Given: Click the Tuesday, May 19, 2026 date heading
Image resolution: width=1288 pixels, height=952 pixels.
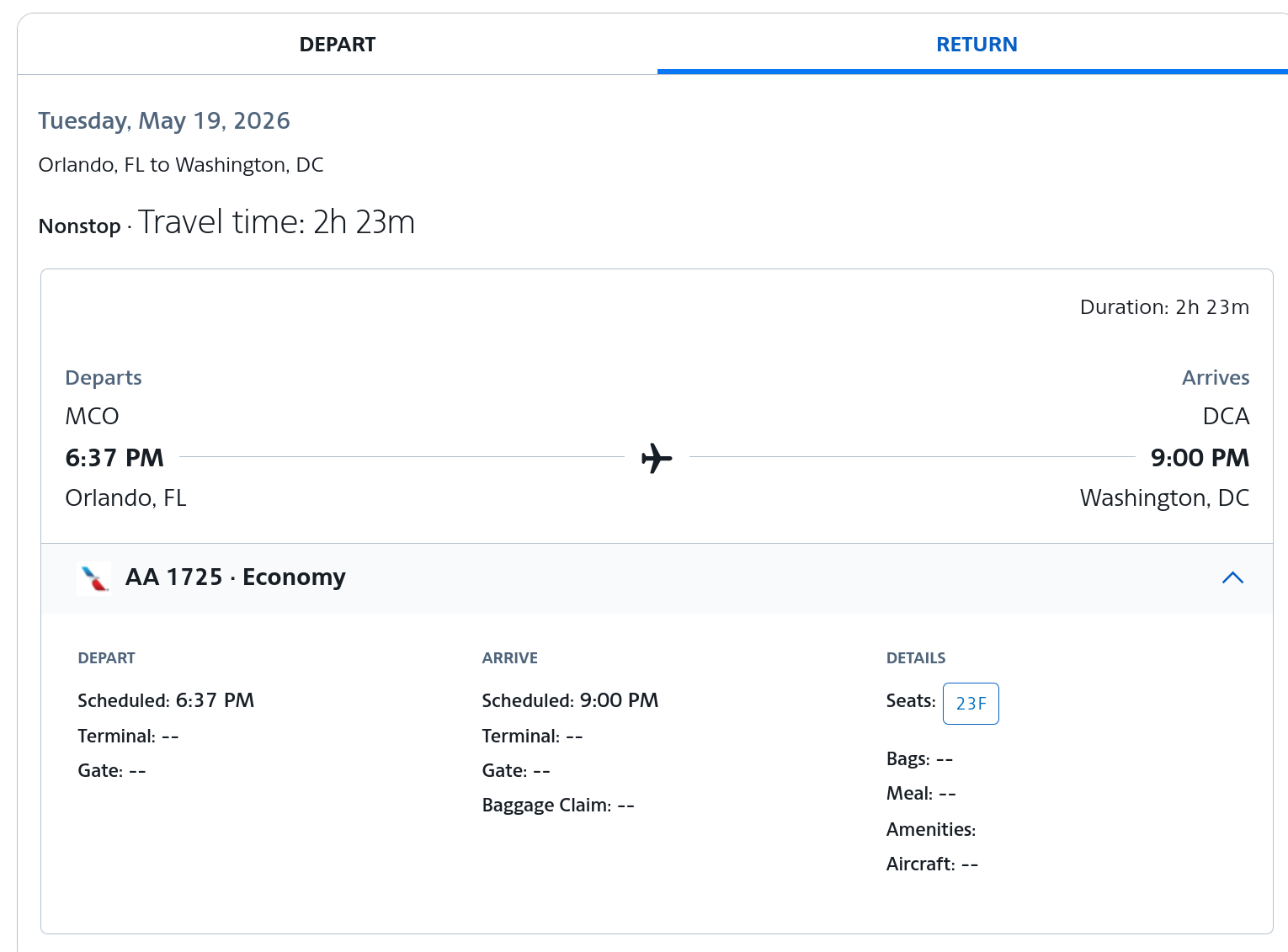Looking at the screenshot, I should click(164, 120).
